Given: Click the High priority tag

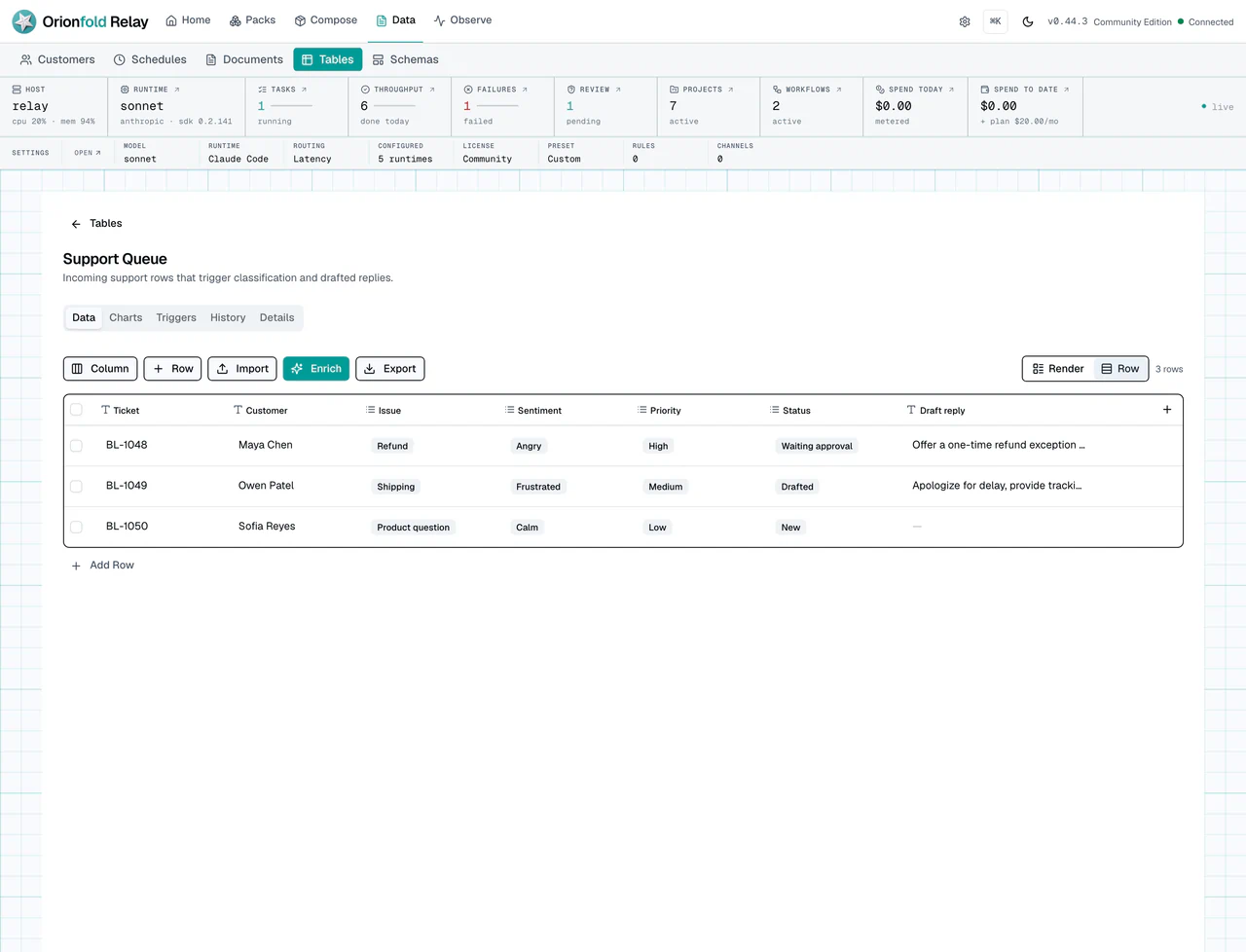Looking at the screenshot, I should tap(658, 446).
